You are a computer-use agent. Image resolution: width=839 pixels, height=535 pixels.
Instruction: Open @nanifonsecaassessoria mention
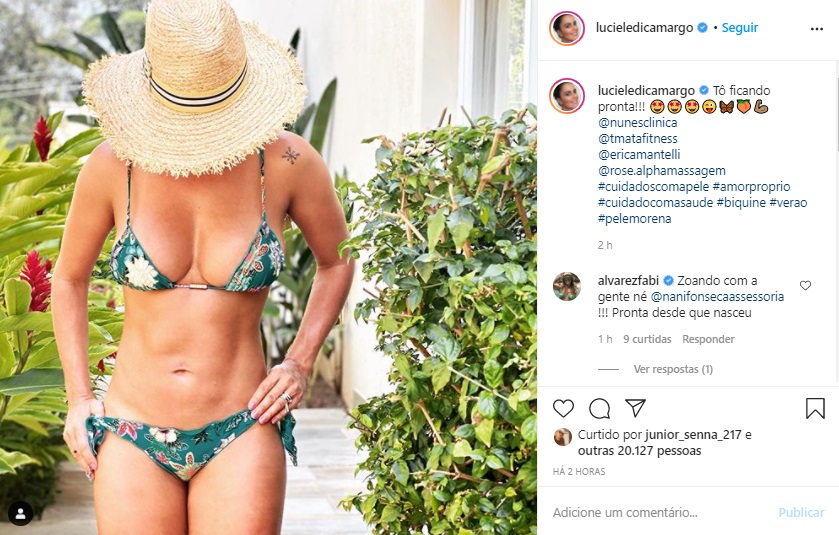[x=717, y=296]
